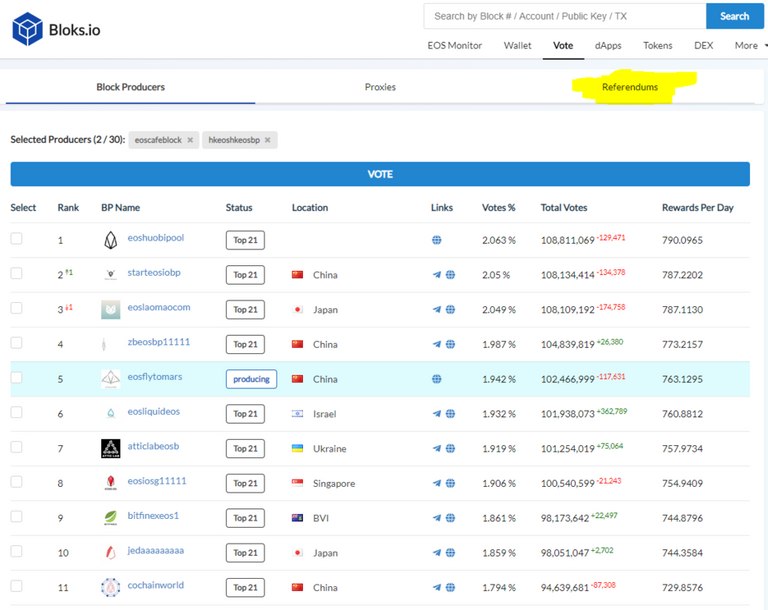The height and width of the screenshot is (610, 768).
Task: Click the cochainworld producer logo
Action: pyautogui.click(x=111, y=587)
